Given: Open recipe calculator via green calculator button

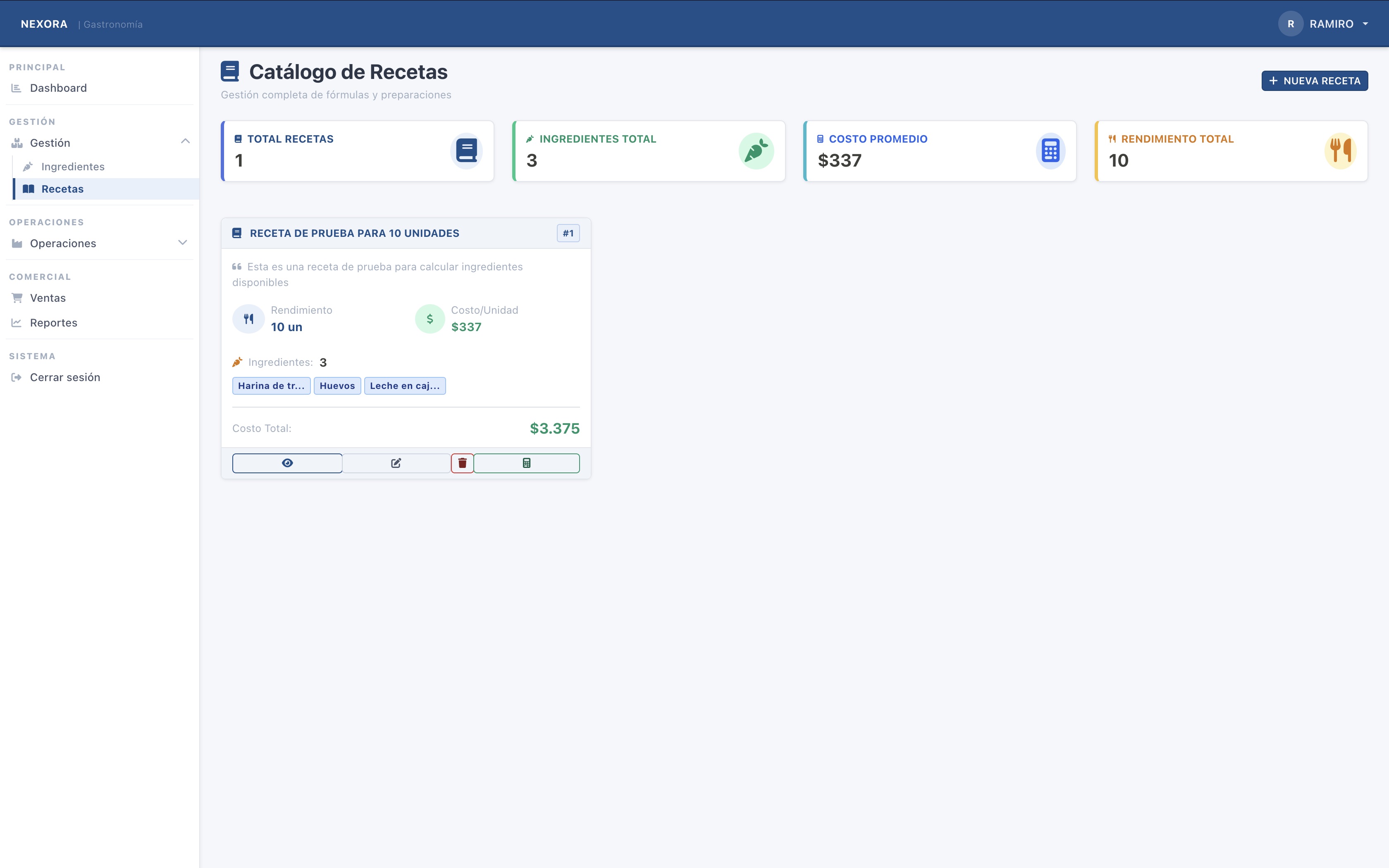Looking at the screenshot, I should [526, 463].
